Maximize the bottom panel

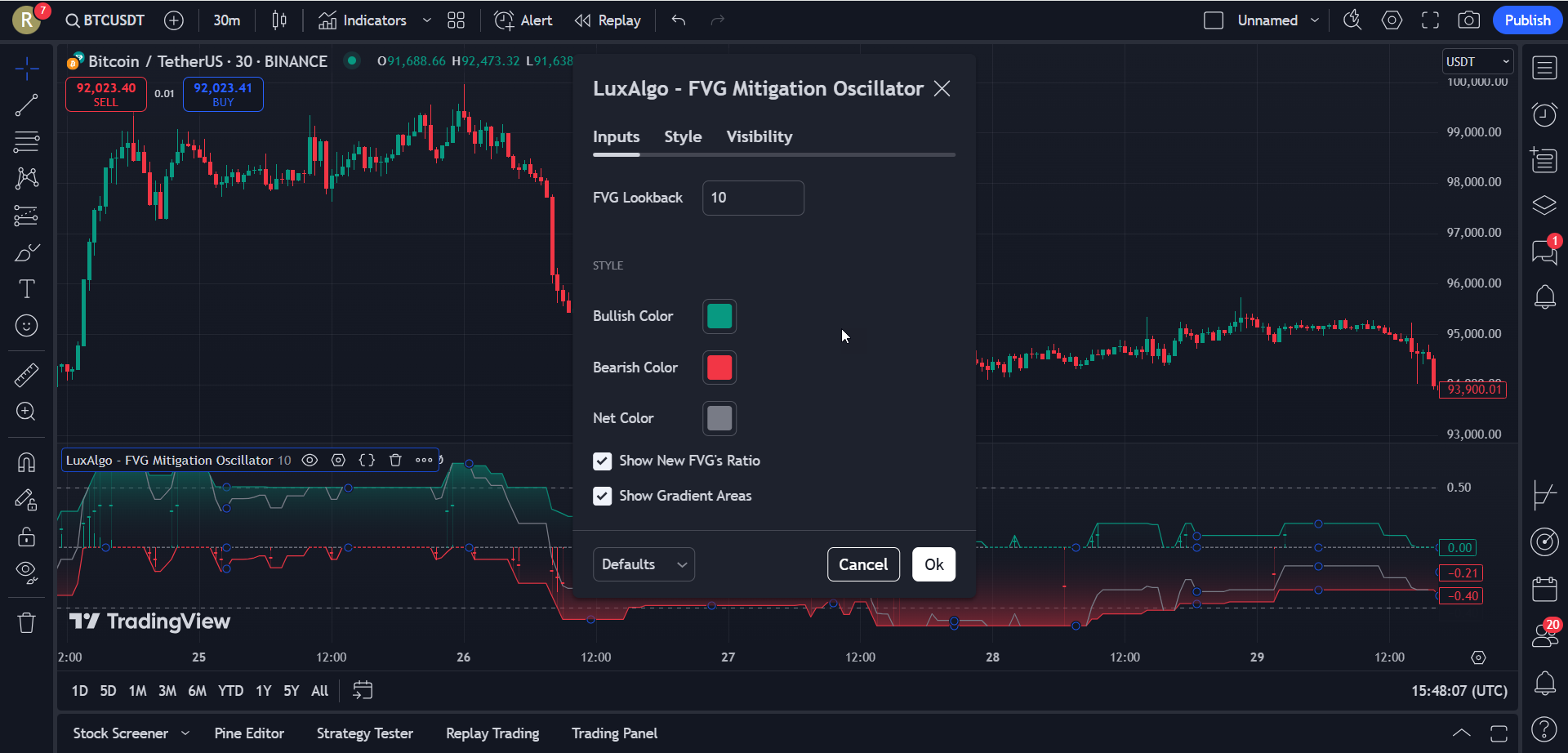tap(1499, 733)
